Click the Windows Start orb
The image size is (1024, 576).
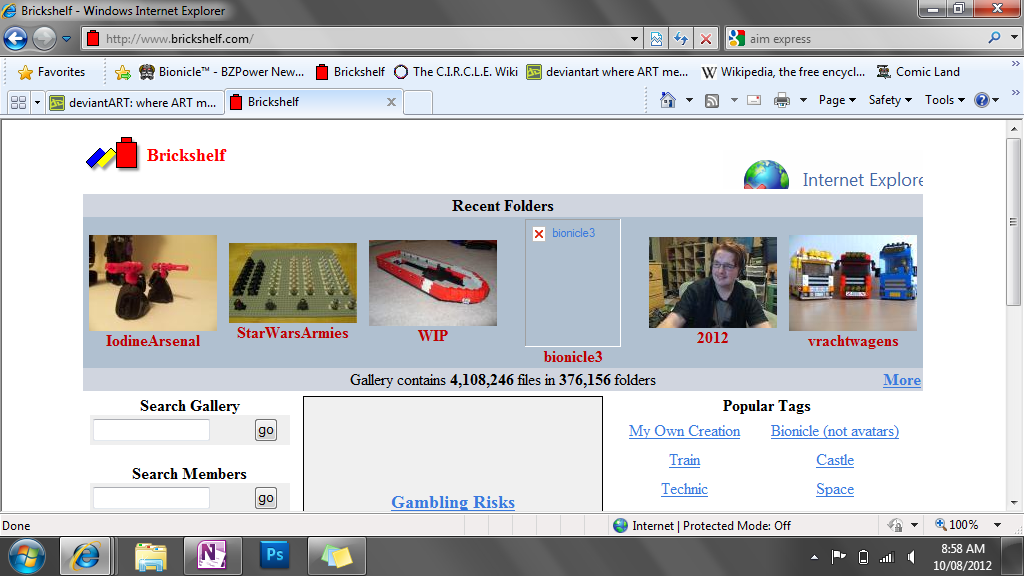pyautogui.click(x=27, y=556)
